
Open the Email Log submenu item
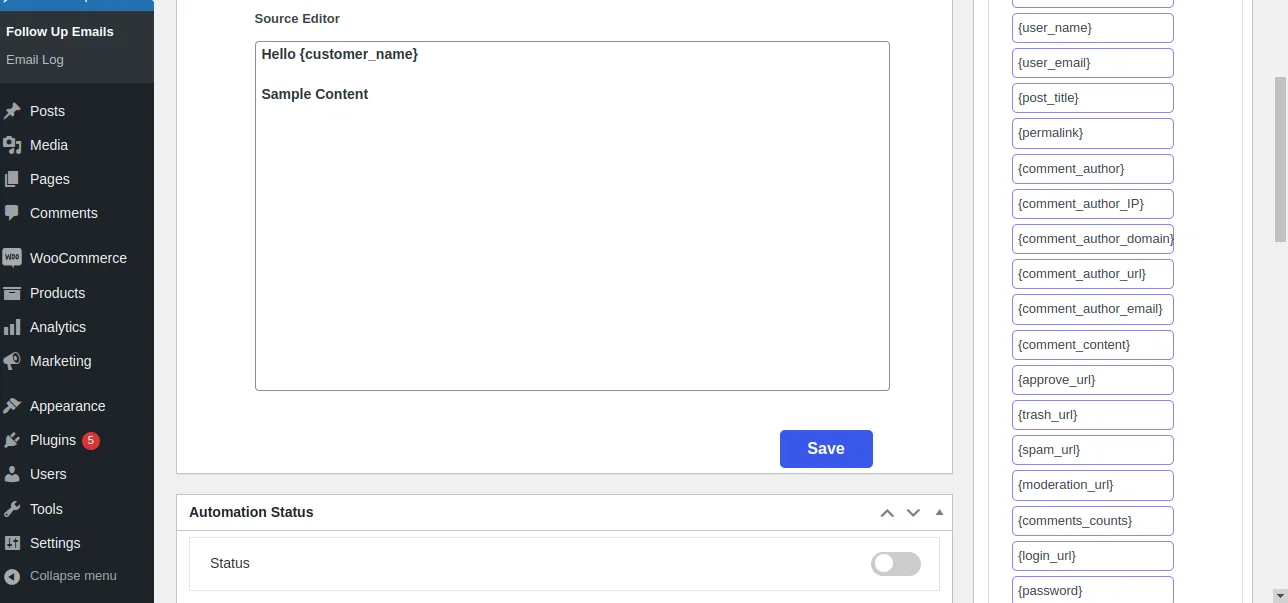(x=35, y=60)
